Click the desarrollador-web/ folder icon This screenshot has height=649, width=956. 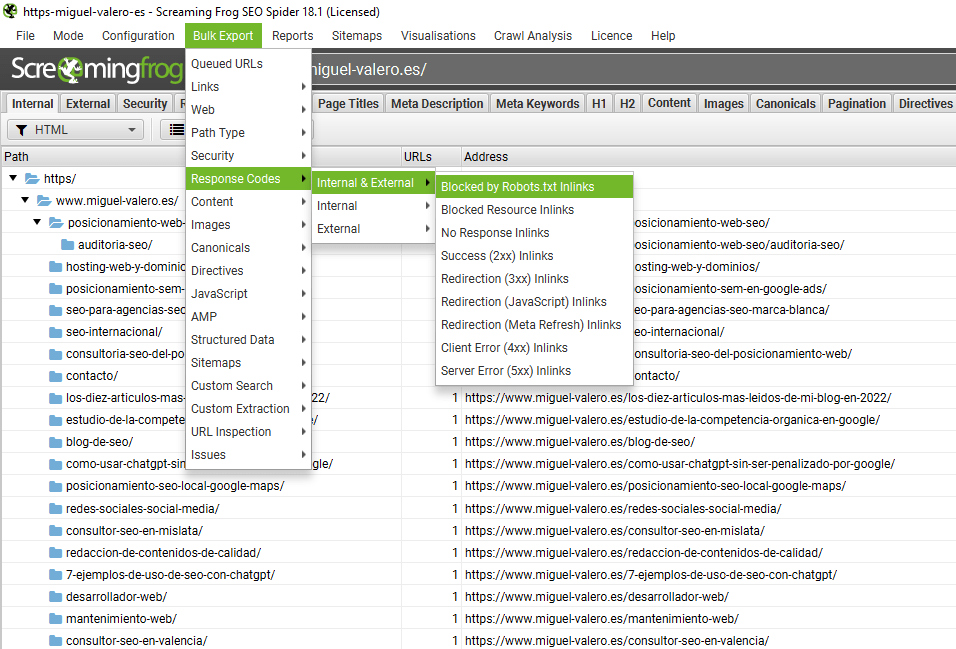[x=55, y=597]
